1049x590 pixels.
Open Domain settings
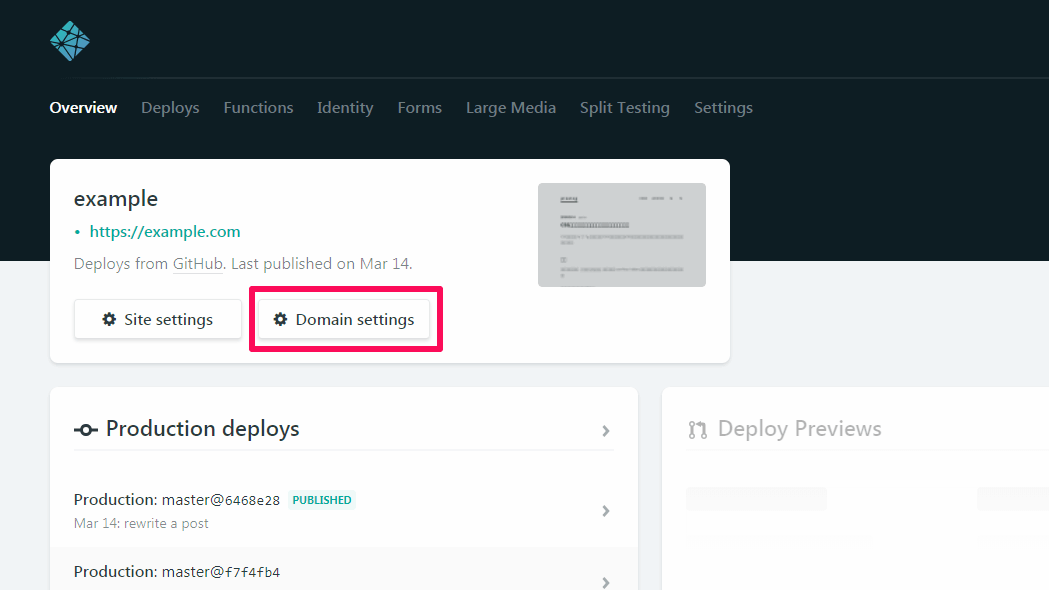click(345, 319)
